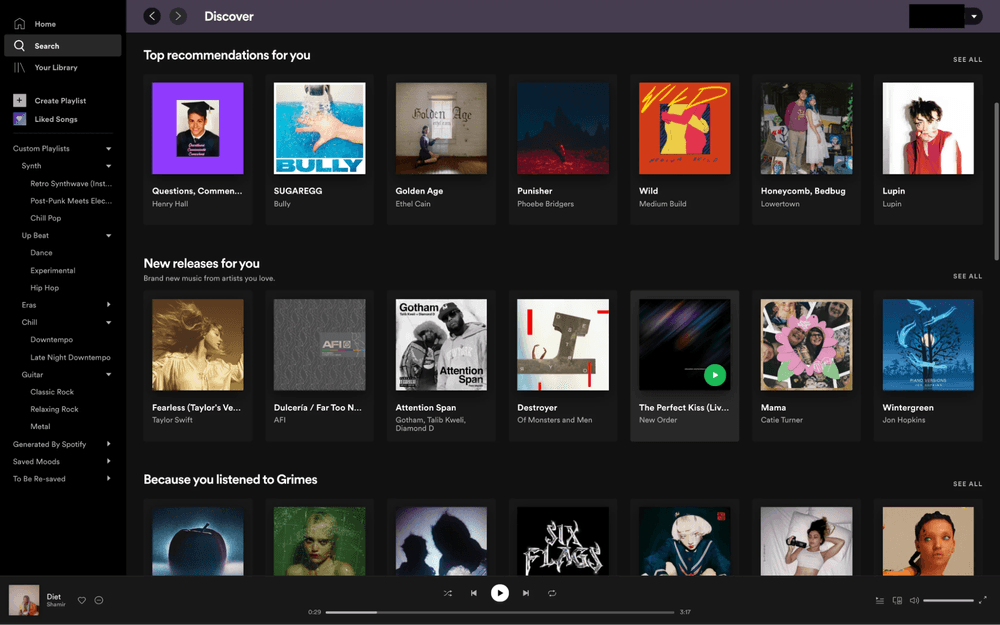Open the connect to device icon
The image size is (1000, 625).
coord(897,601)
